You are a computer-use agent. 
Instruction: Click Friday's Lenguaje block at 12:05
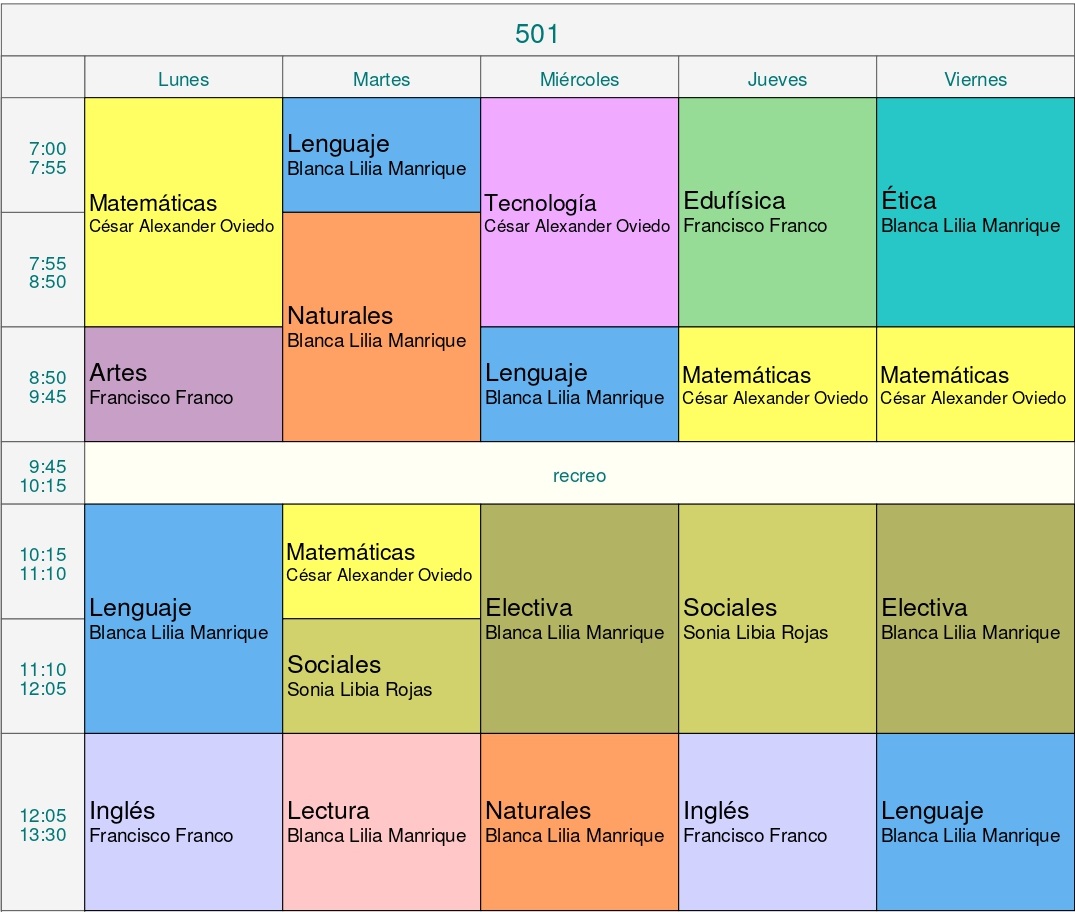point(975,821)
